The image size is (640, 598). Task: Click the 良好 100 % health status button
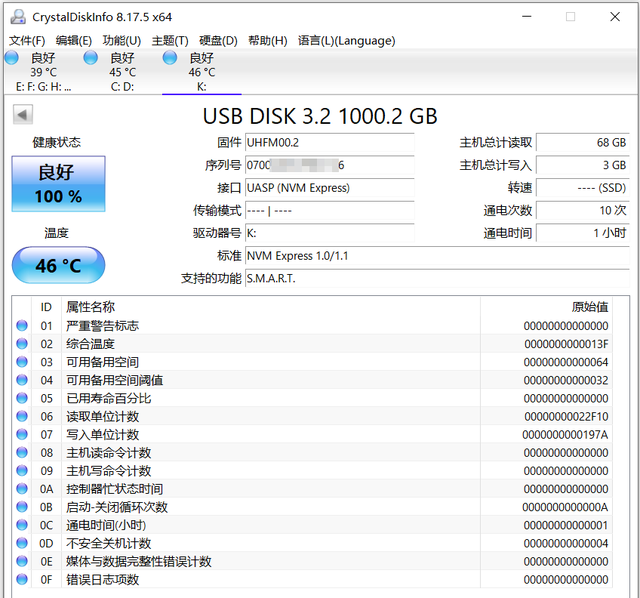point(58,184)
